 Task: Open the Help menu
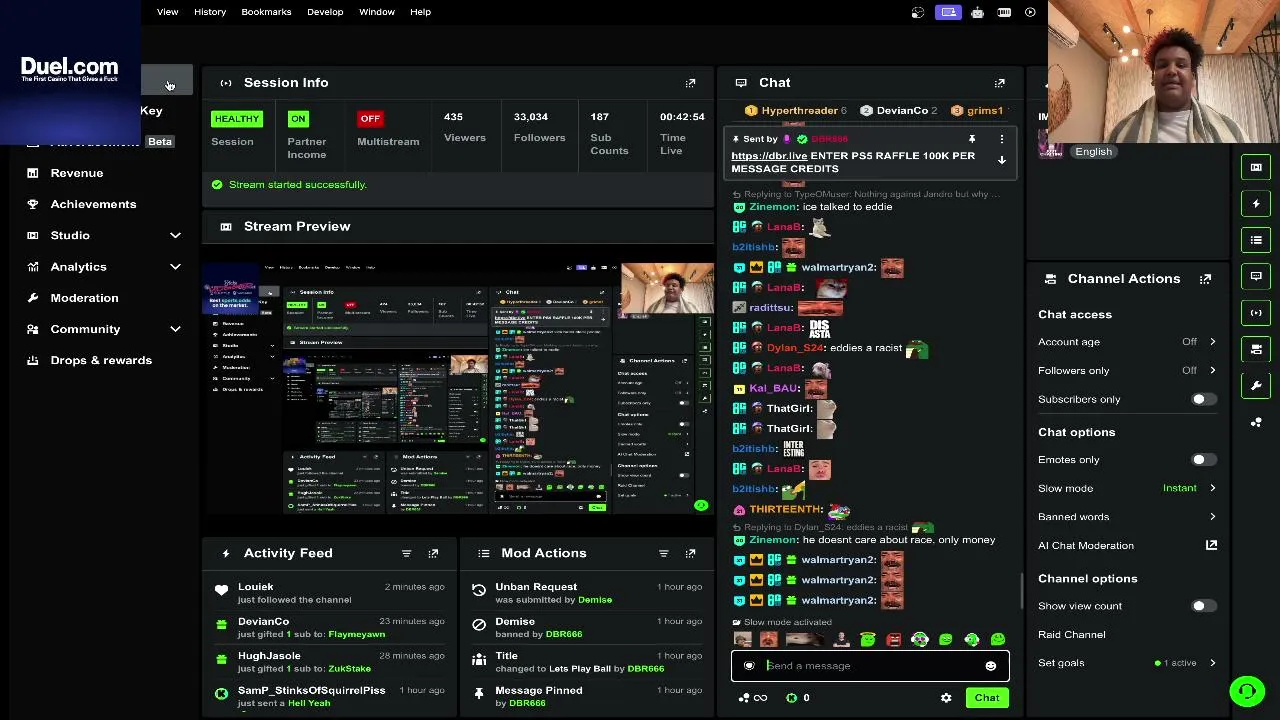(420, 12)
